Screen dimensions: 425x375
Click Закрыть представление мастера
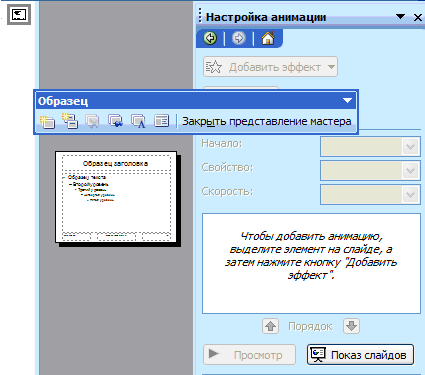click(x=267, y=121)
